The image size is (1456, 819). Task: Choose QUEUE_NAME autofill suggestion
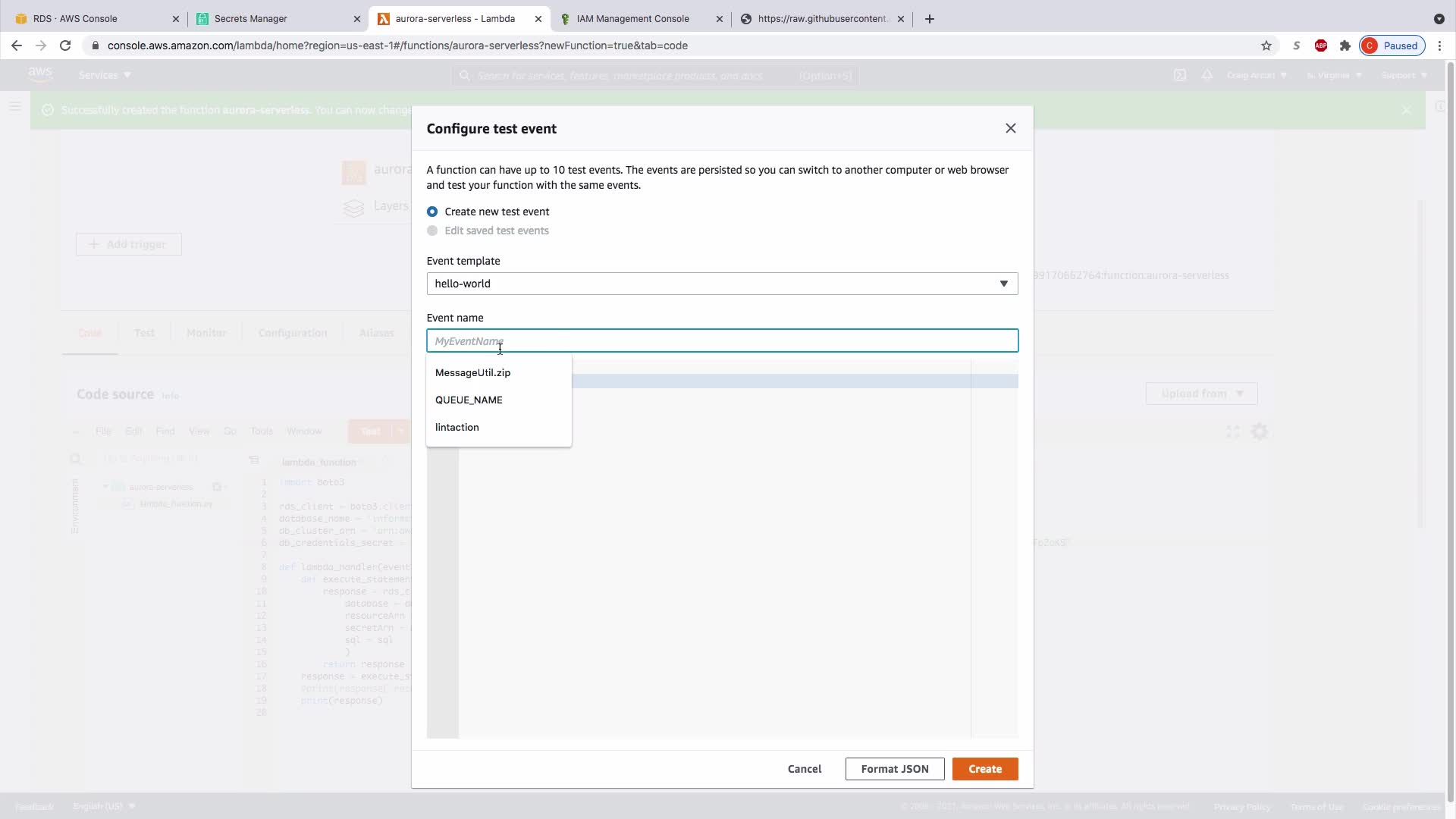pyautogui.click(x=469, y=400)
